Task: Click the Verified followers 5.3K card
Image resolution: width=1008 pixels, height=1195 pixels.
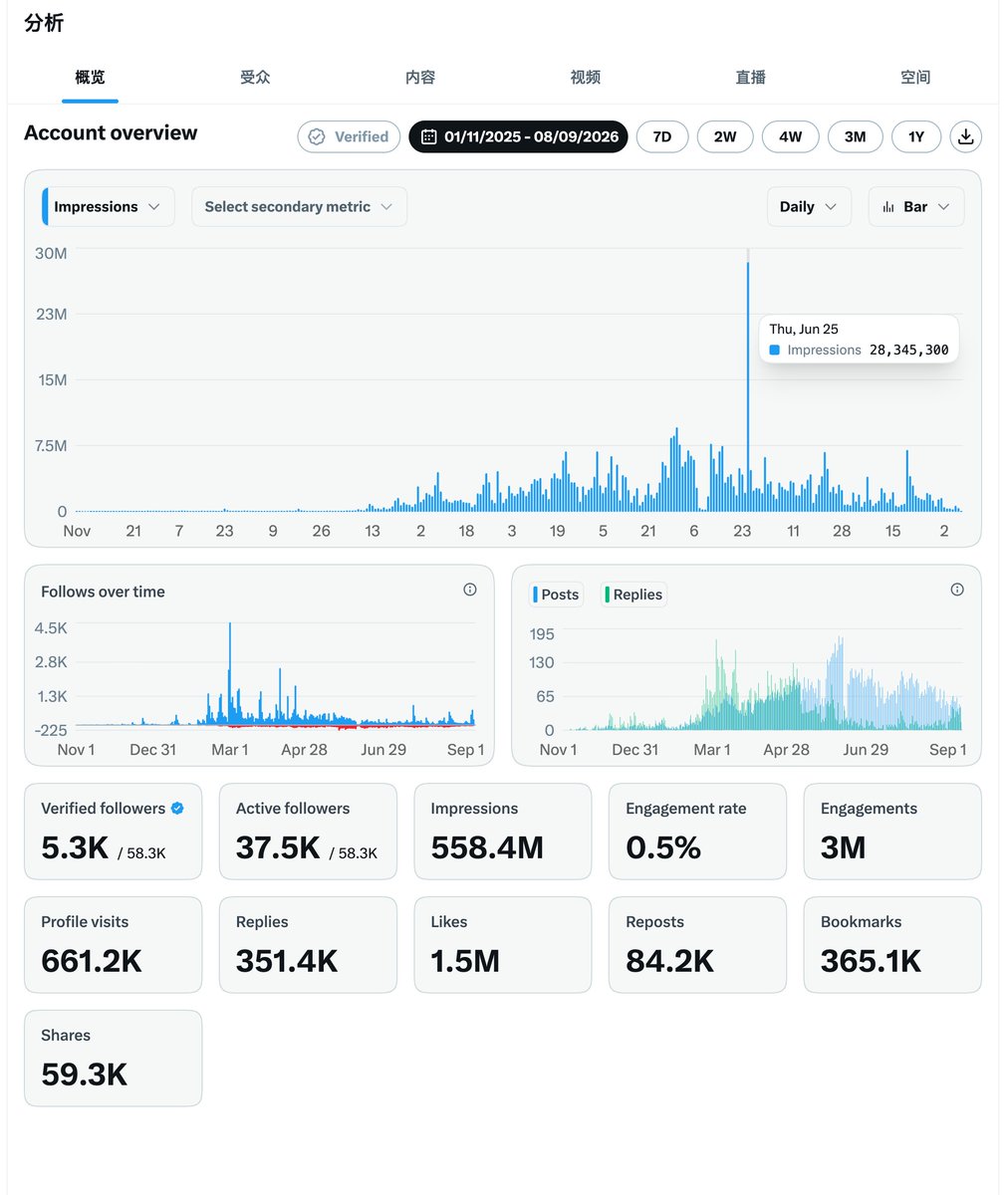Action: pos(113,832)
